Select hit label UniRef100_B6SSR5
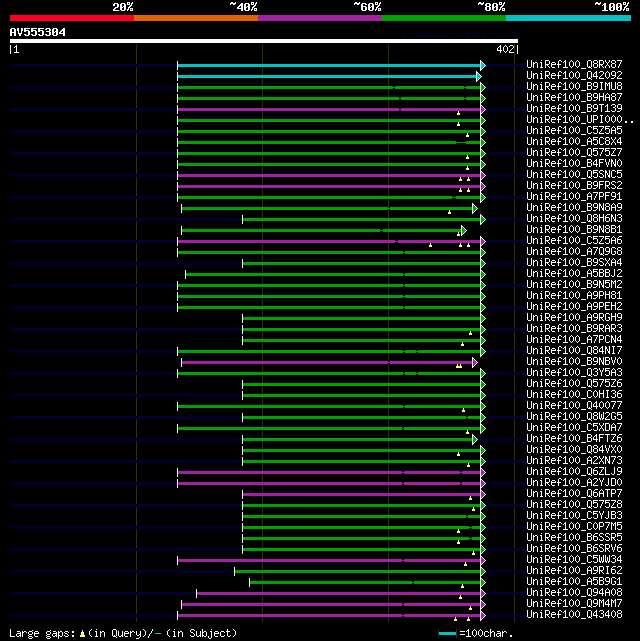 [x=574, y=538]
